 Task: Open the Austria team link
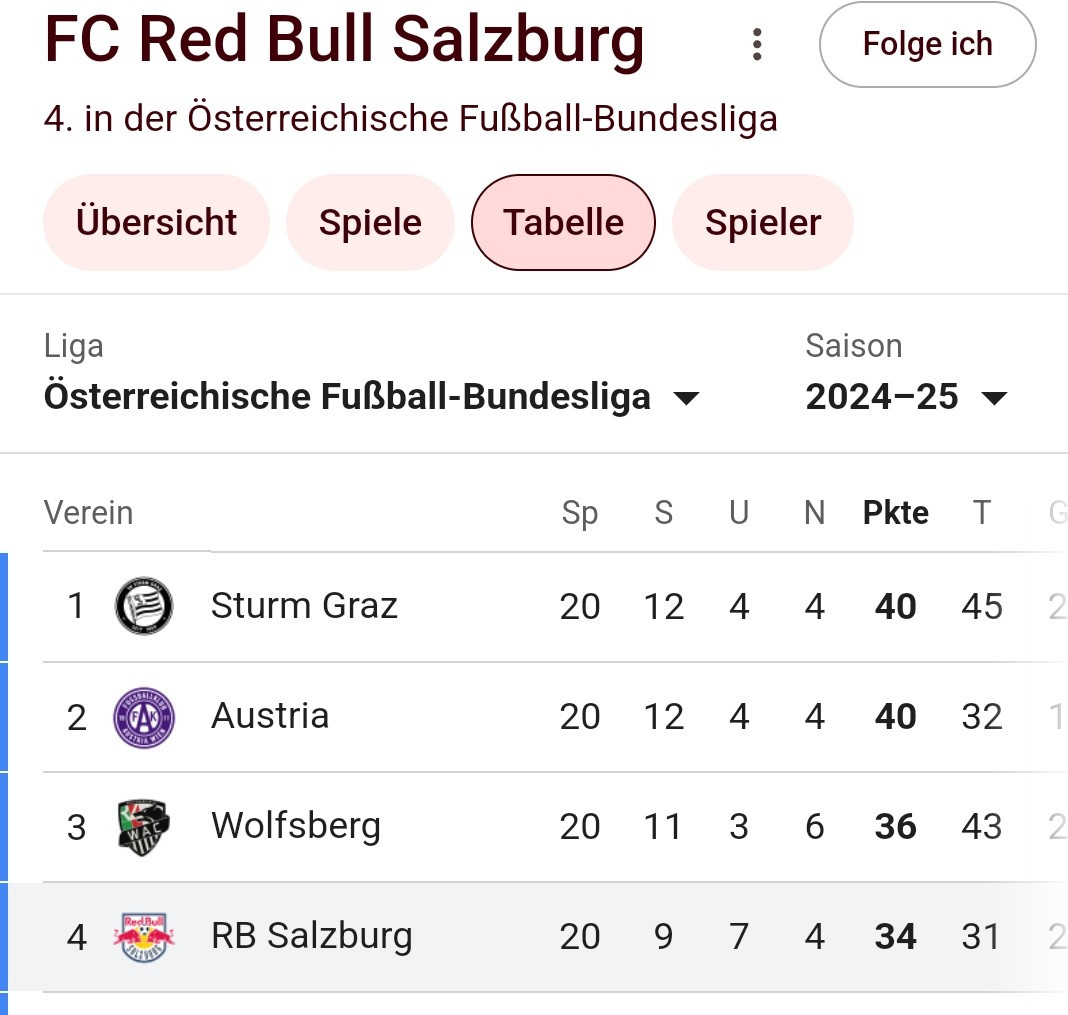(x=270, y=716)
